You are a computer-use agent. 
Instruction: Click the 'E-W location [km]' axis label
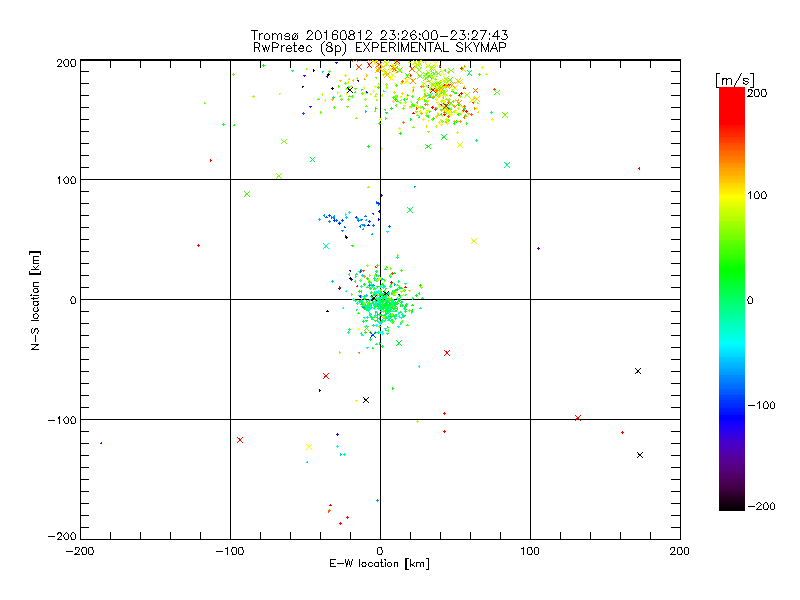379,564
